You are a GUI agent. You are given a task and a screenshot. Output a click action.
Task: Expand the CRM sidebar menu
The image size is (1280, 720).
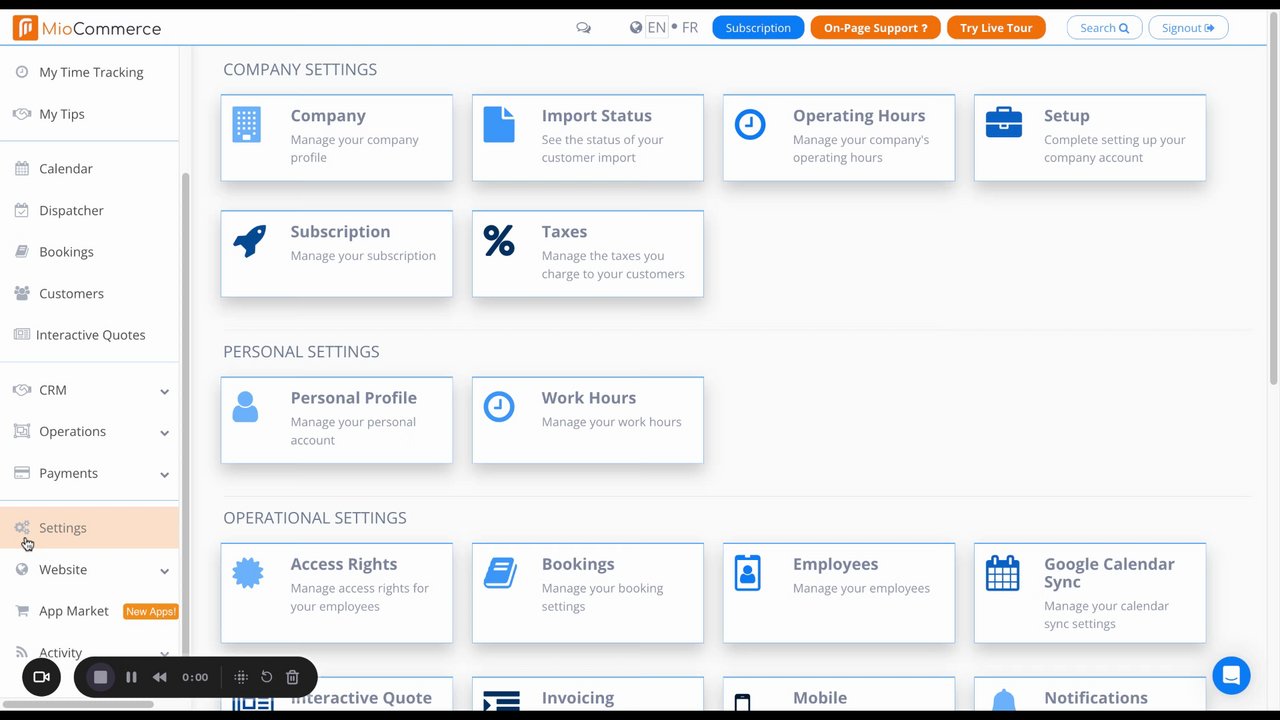pos(164,391)
